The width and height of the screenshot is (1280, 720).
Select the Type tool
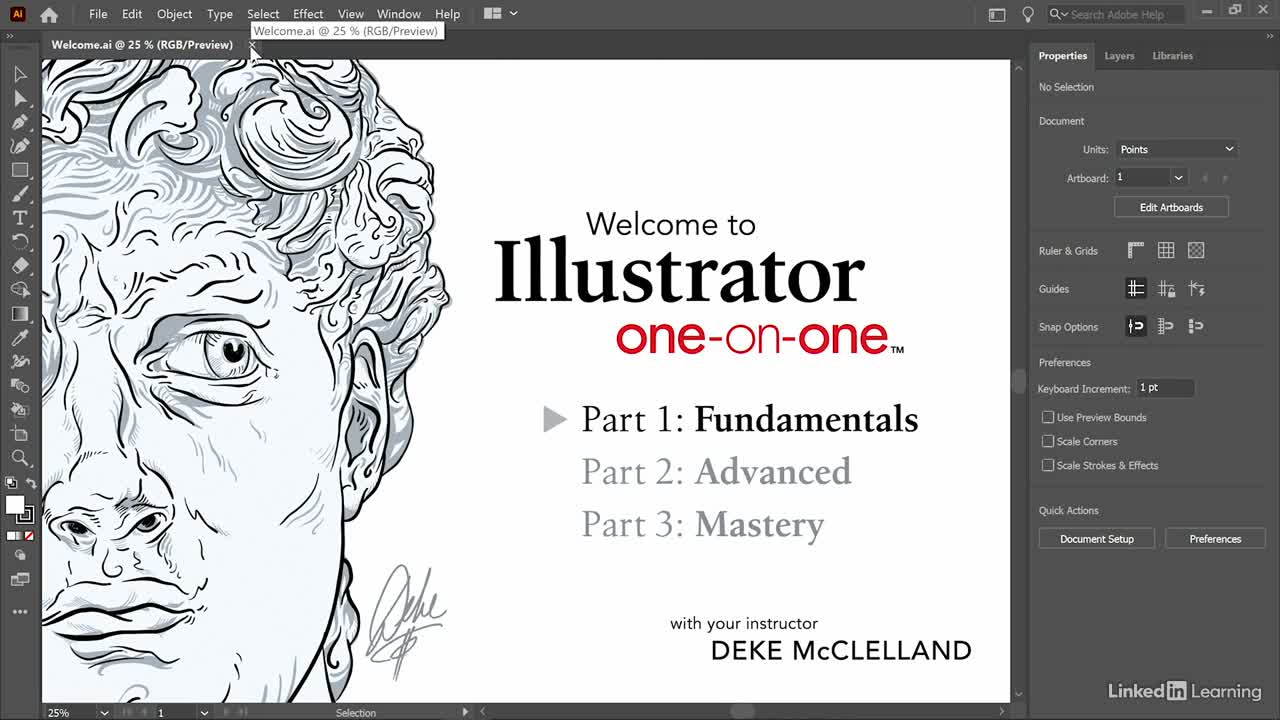tap(20, 218)
